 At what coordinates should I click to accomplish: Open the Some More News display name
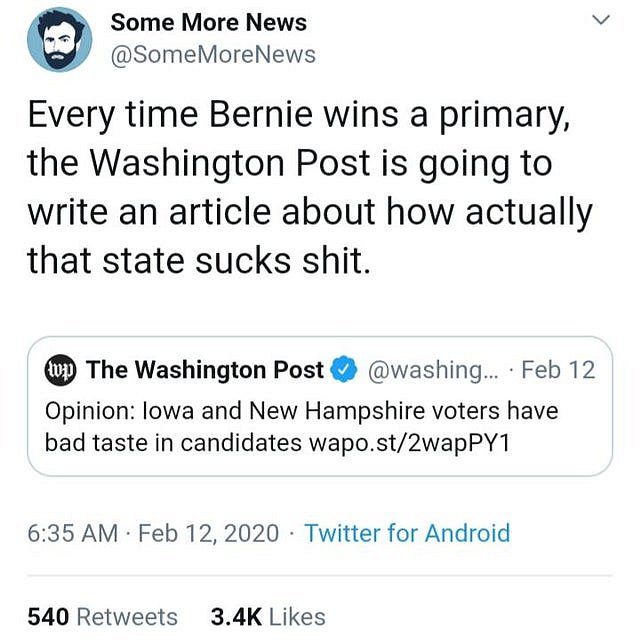208,22
